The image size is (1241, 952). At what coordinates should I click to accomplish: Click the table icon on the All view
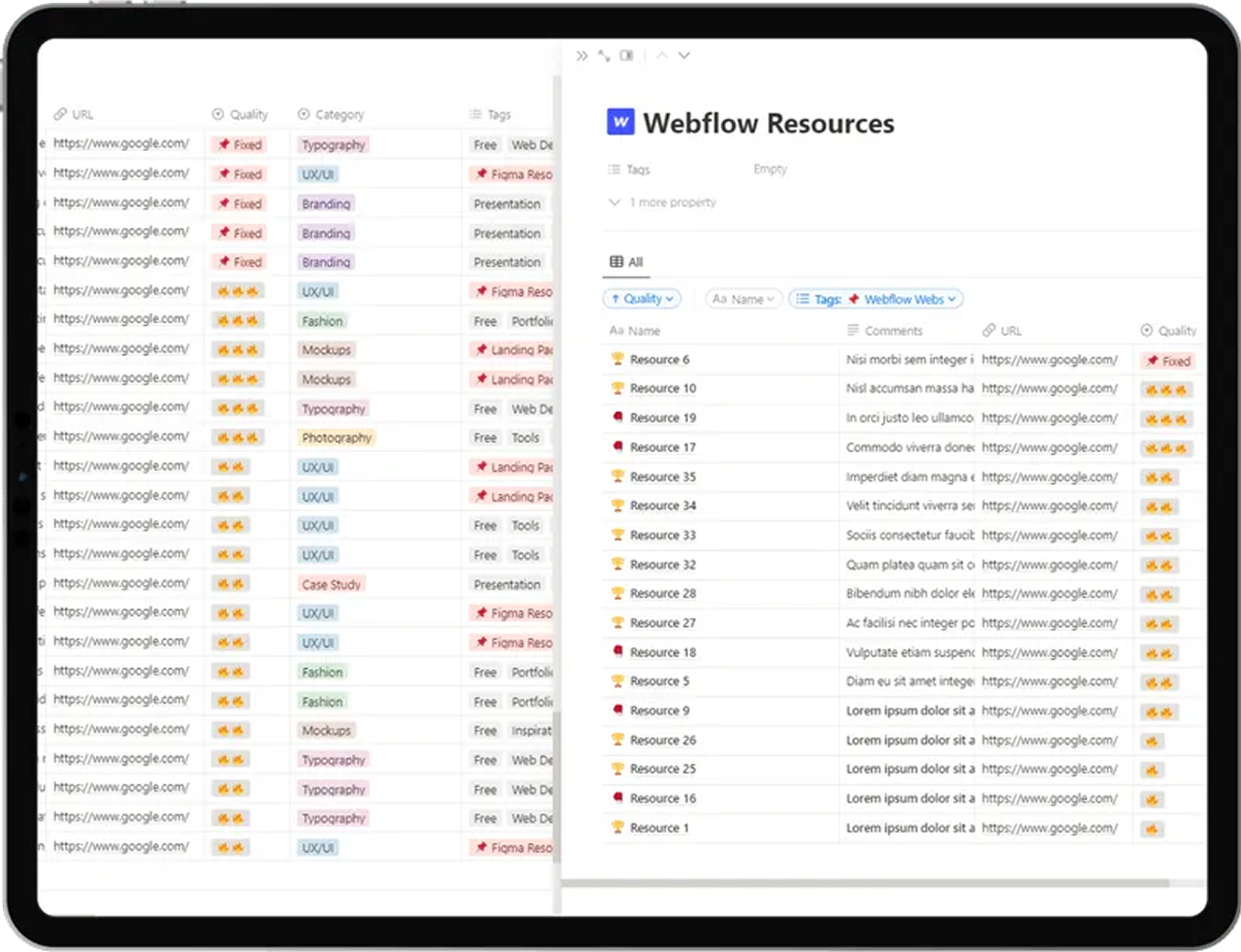click(617, 262)
